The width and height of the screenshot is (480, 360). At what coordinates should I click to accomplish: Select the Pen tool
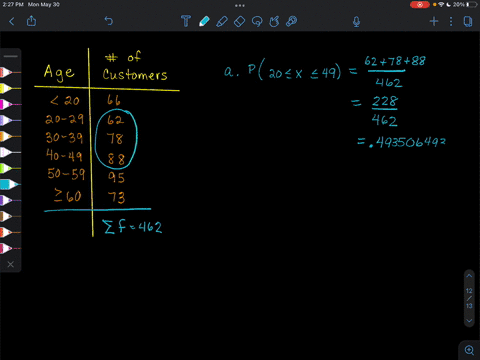click(x=204, y=21)
